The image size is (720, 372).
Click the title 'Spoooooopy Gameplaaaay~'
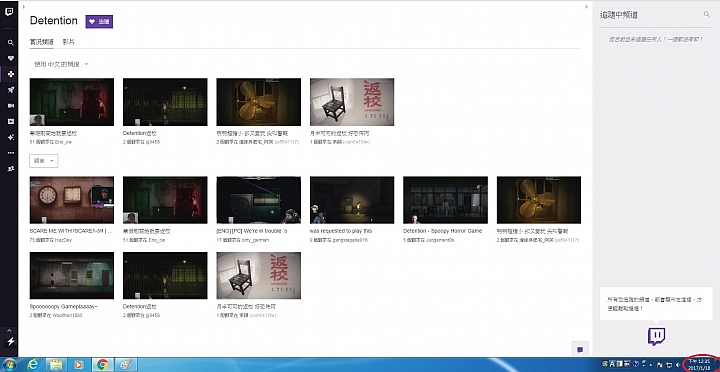64,306
